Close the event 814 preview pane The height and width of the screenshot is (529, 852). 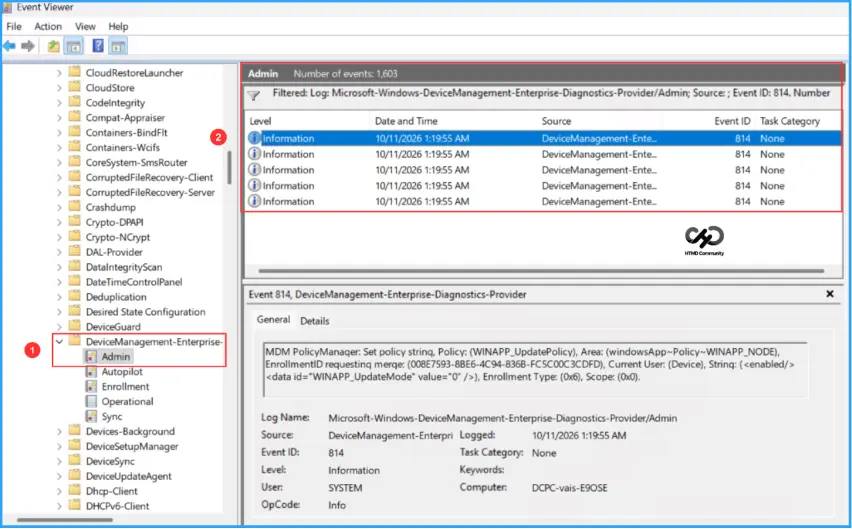pos(830,294)
